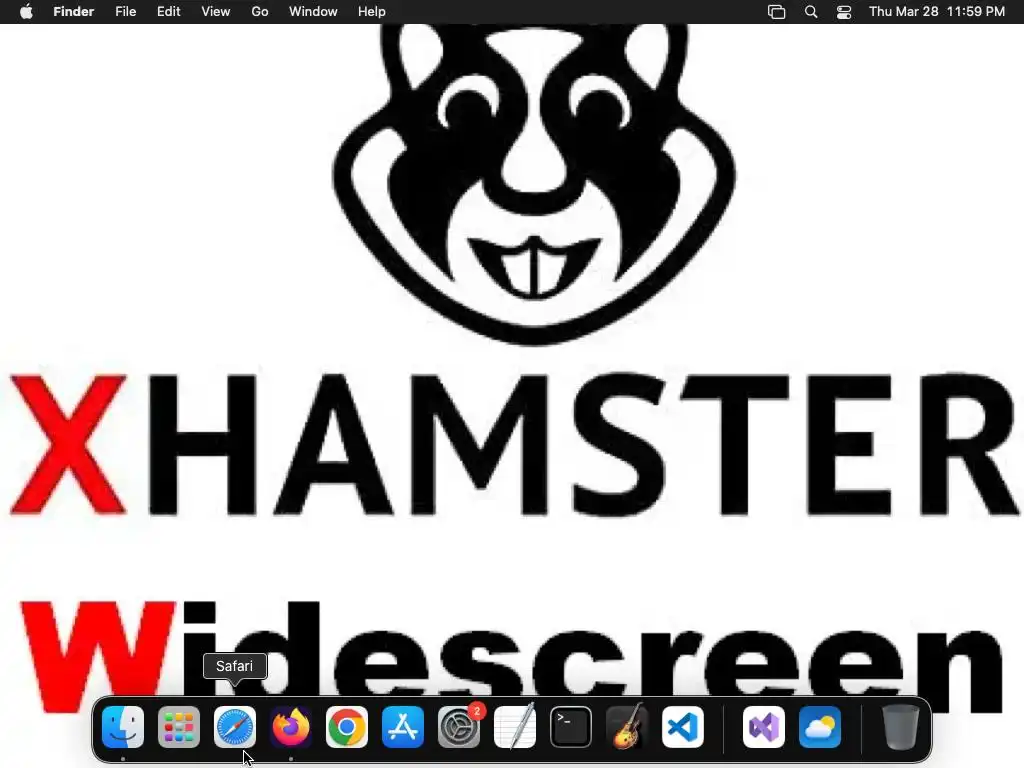Open the Help menu
Screen dimensions: 1024x768
(x=372, y=12)
